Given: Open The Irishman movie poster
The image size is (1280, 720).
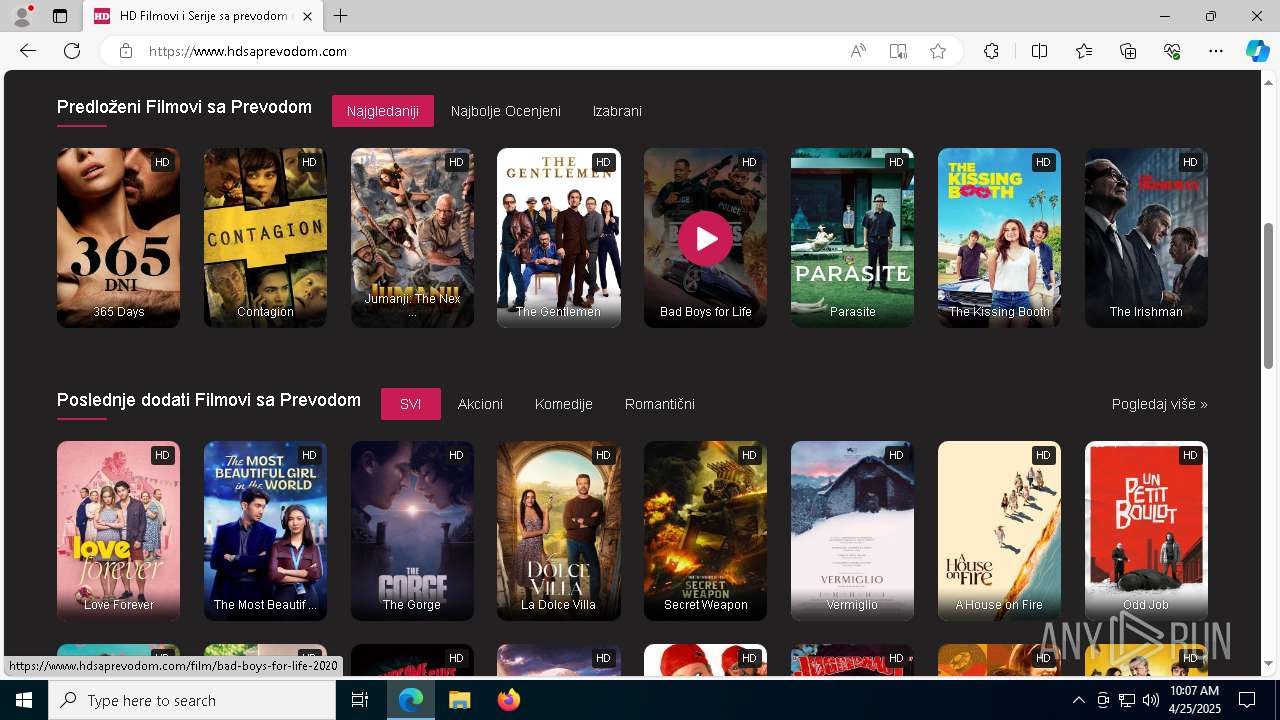Looking at the screenshot, I should (1146, 238).
